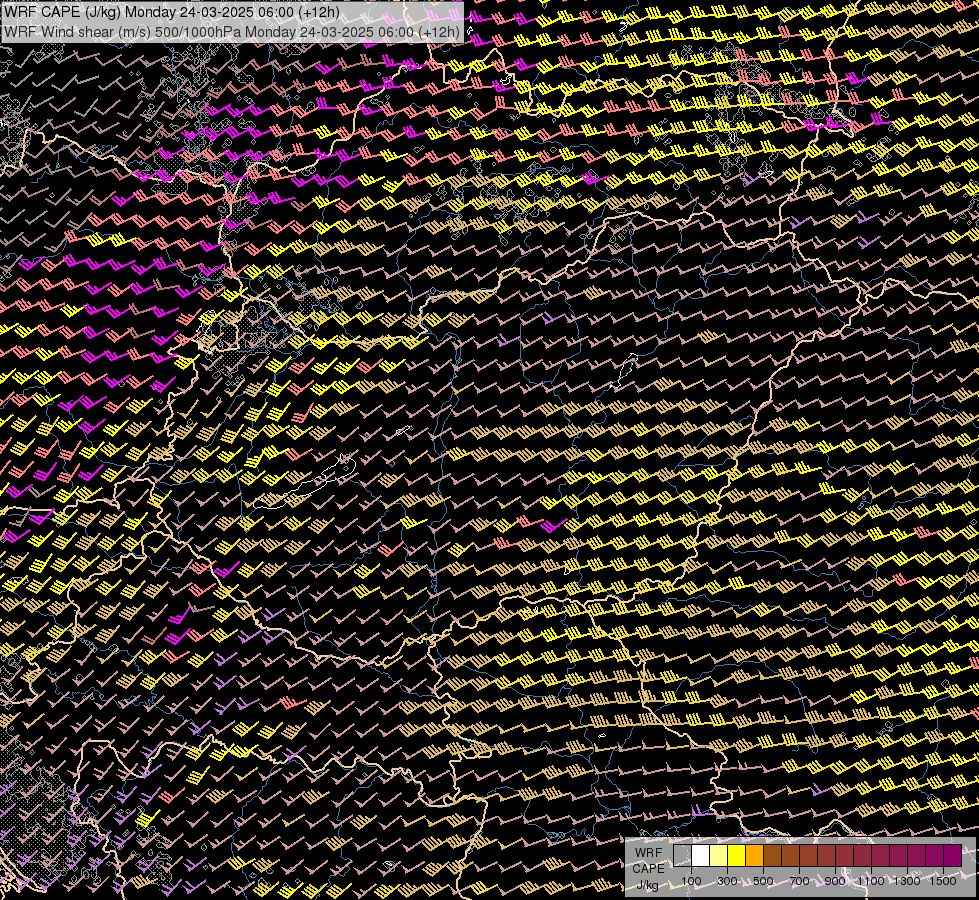Click the 'WRF CAPE (J/kg)' title line
Screen dimensions: 979x900
[x=172, y=12]
